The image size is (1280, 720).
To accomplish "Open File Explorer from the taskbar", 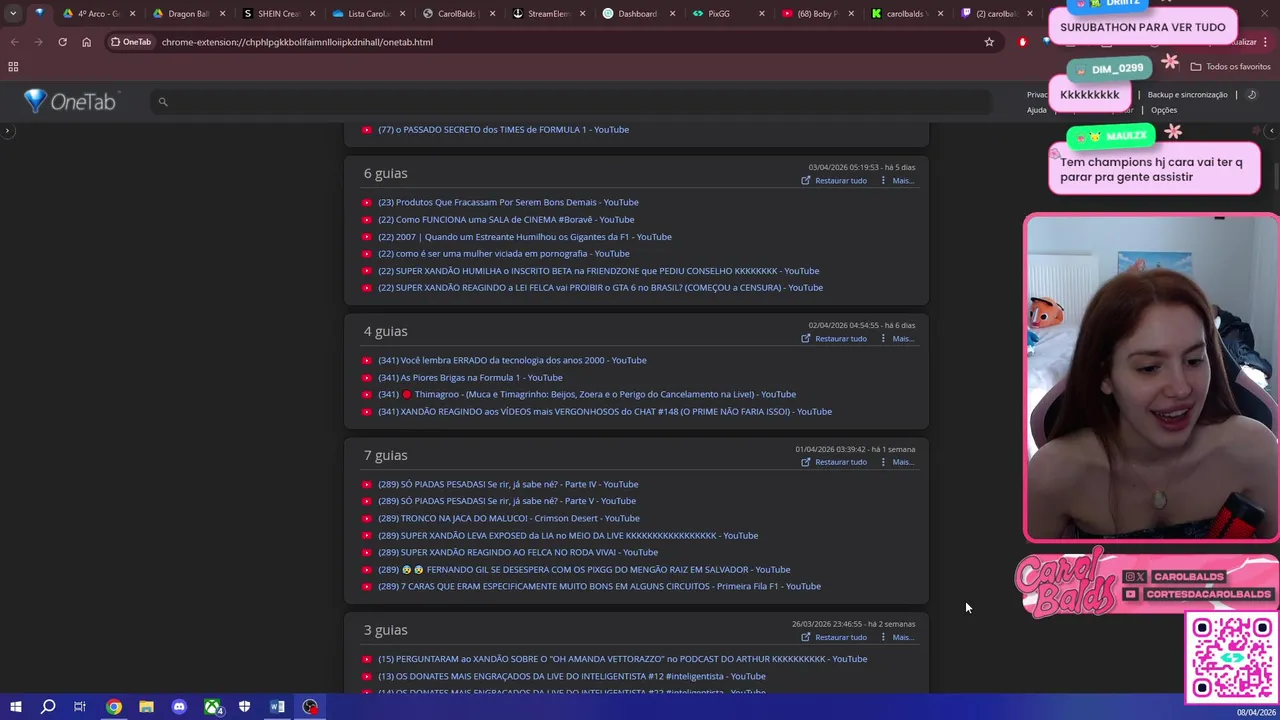I will (146, 707).
